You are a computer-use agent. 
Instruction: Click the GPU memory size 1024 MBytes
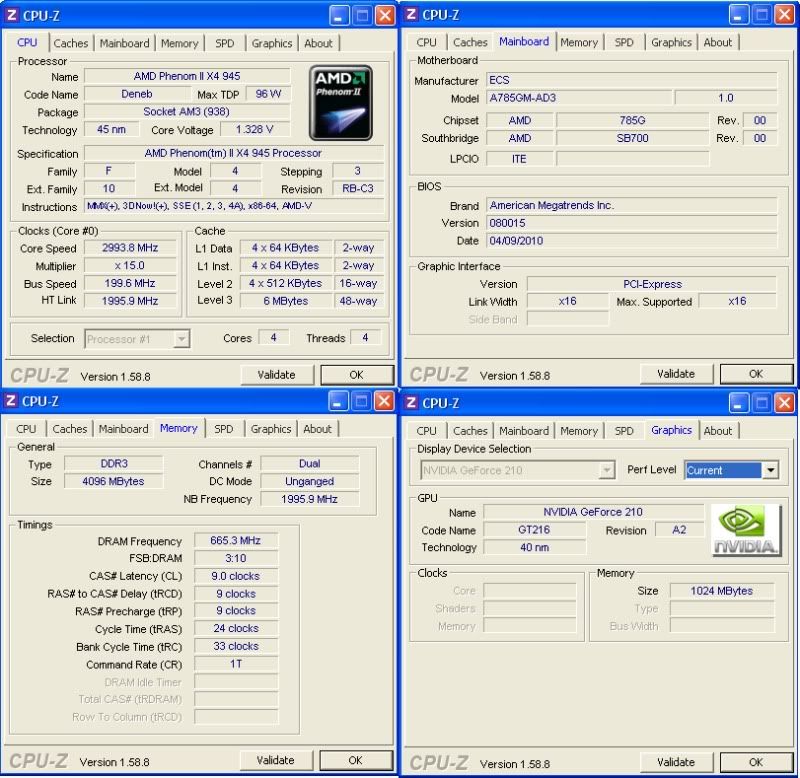point(722,591)
